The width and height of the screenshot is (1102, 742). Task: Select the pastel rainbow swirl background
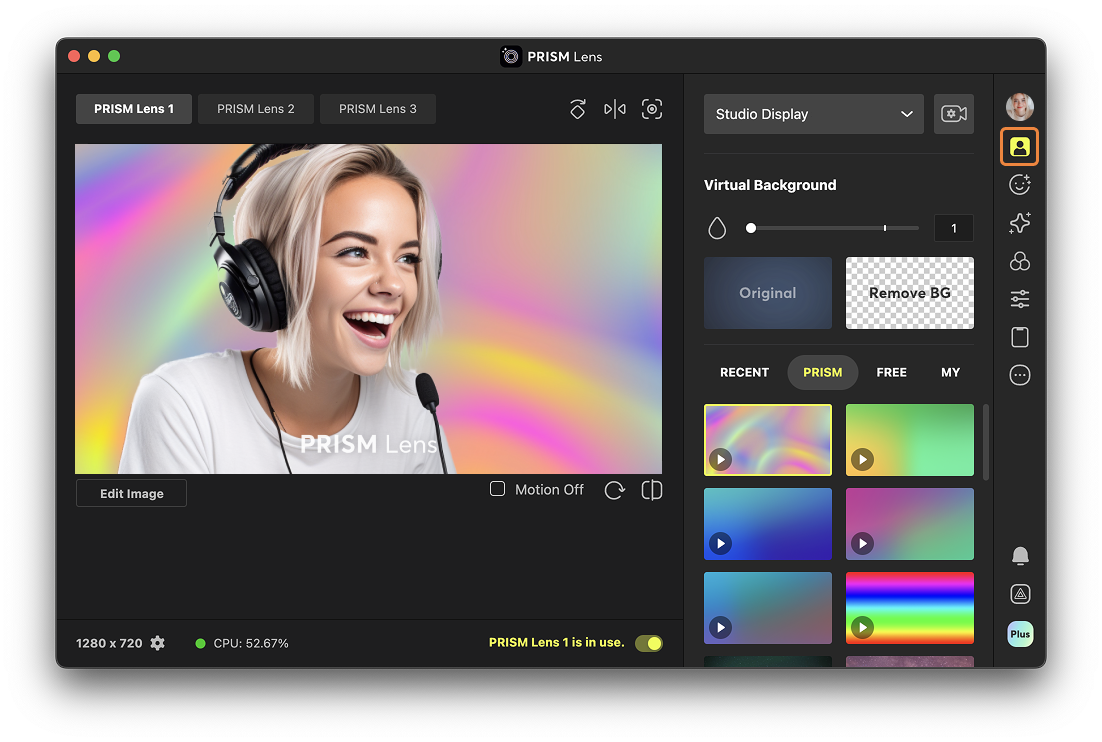[767, 440]
